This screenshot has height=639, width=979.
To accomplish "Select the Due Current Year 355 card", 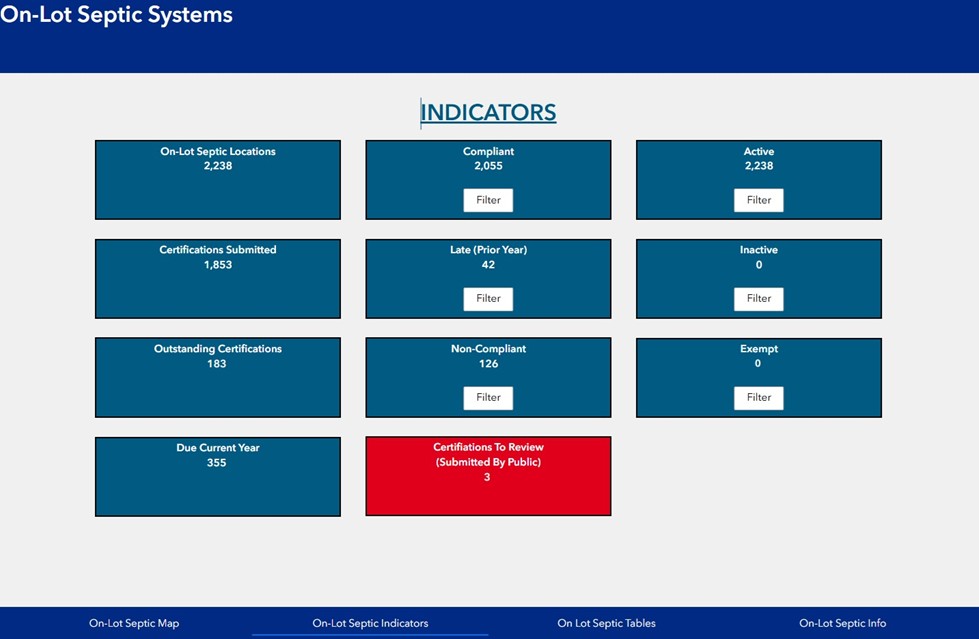I will (218, 477).
